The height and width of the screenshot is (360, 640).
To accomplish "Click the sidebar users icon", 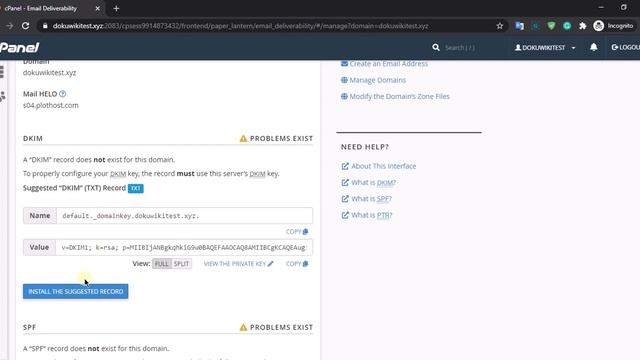I will point(2,97).
